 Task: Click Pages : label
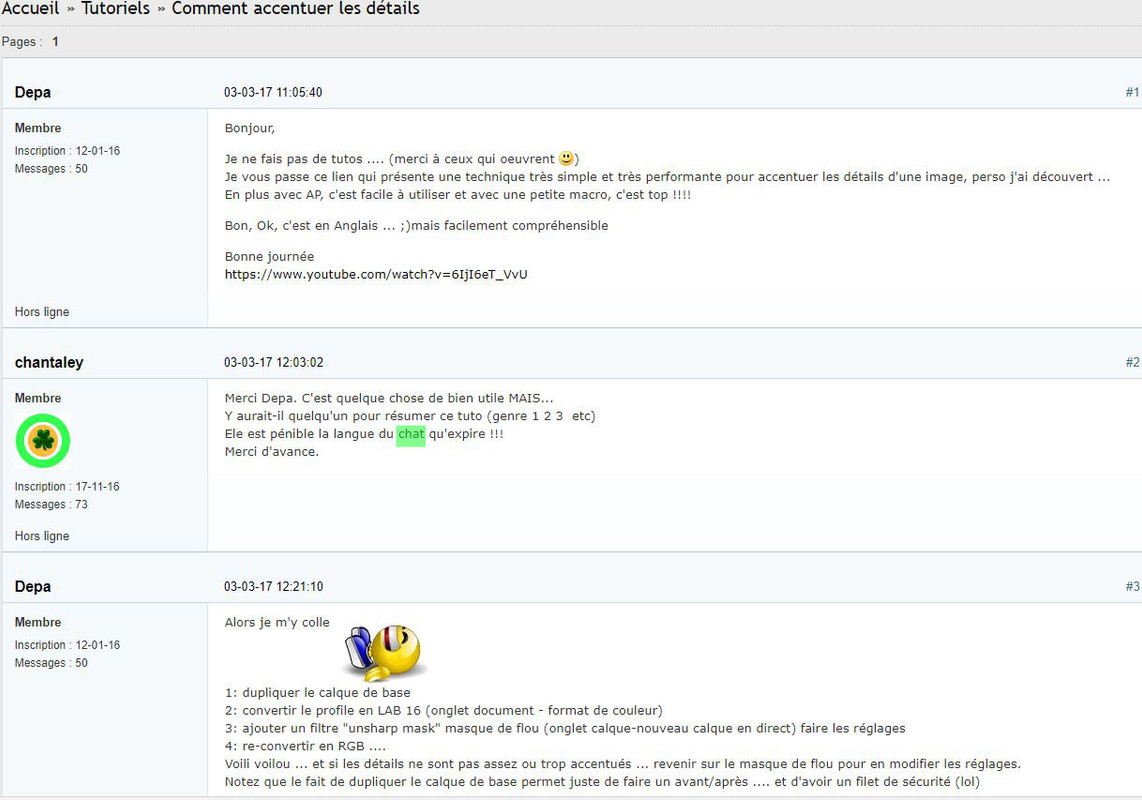[x=22, y=42]
